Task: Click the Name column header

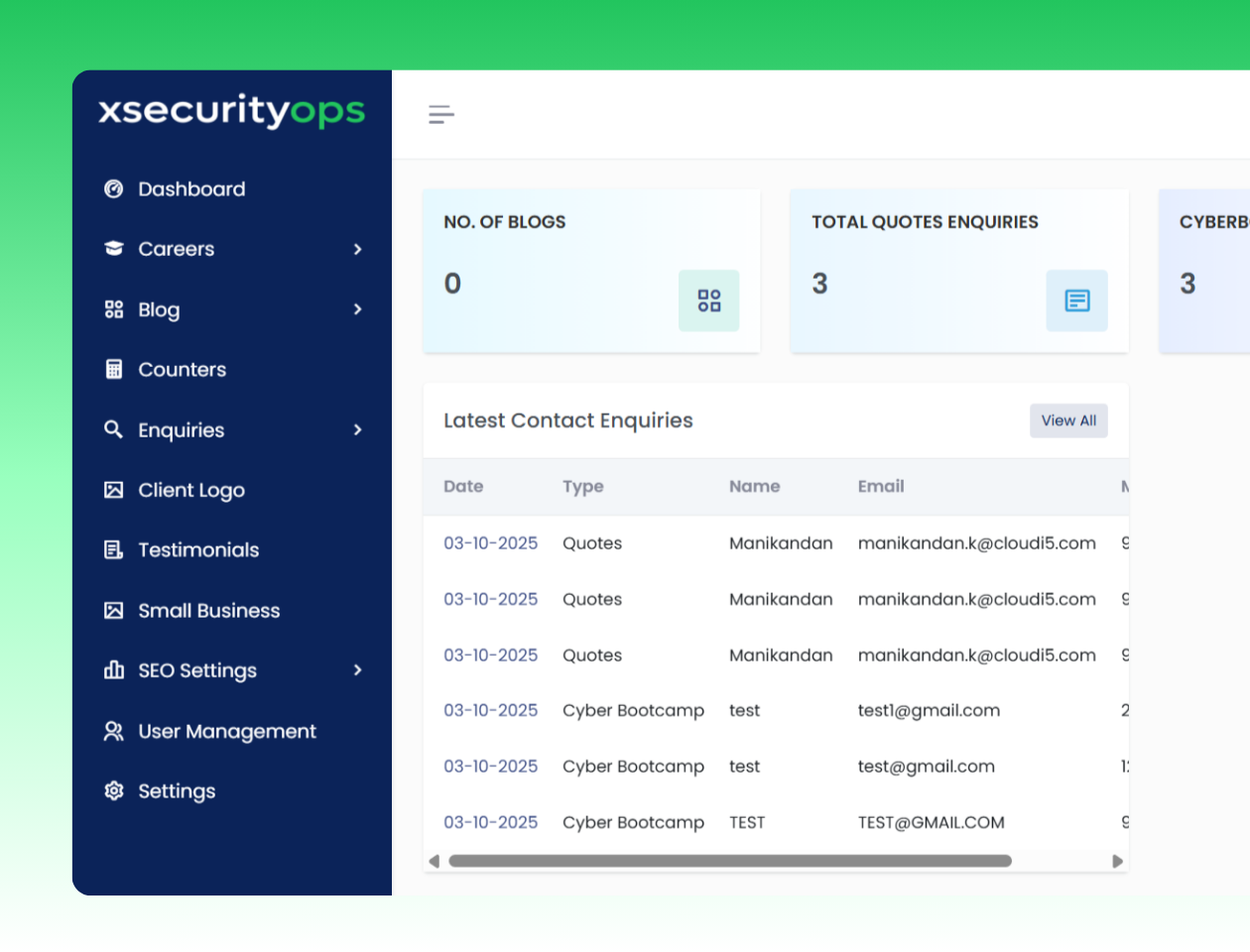Action: 755,486
